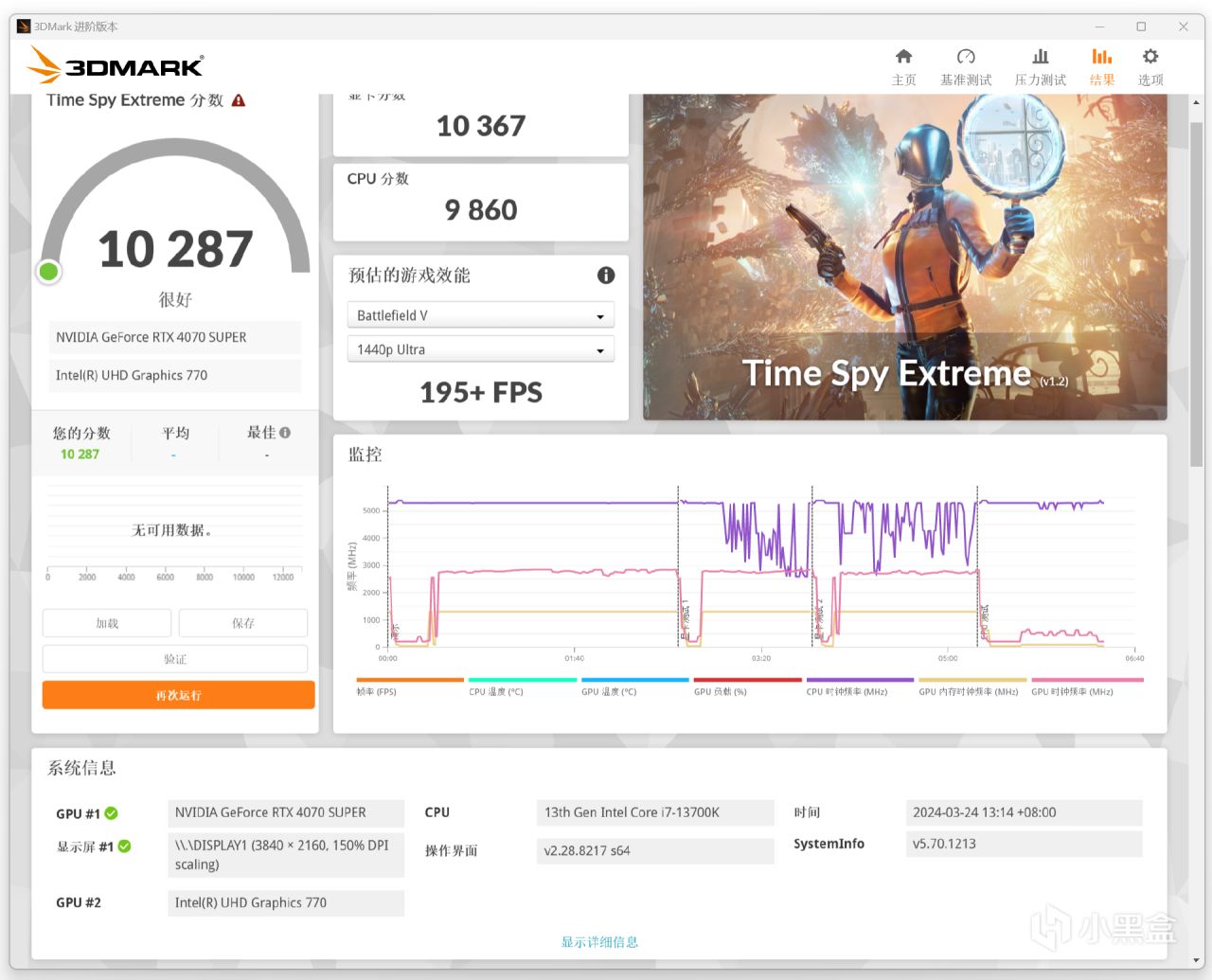
Task: Click the green score marker on the gauge
Action: click(48, 272)
